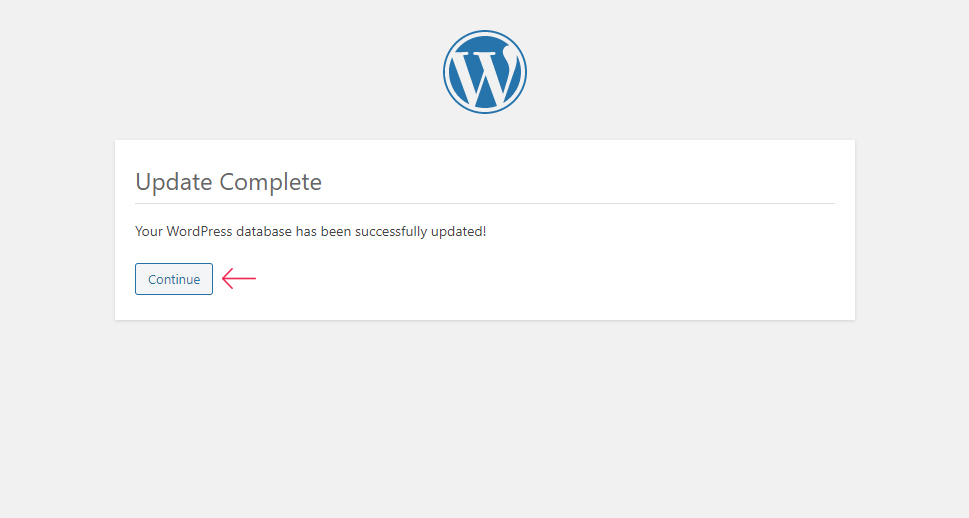Click the Update Complete heading
The width and height of the screenshot is (969, 518).
(229, 182)
